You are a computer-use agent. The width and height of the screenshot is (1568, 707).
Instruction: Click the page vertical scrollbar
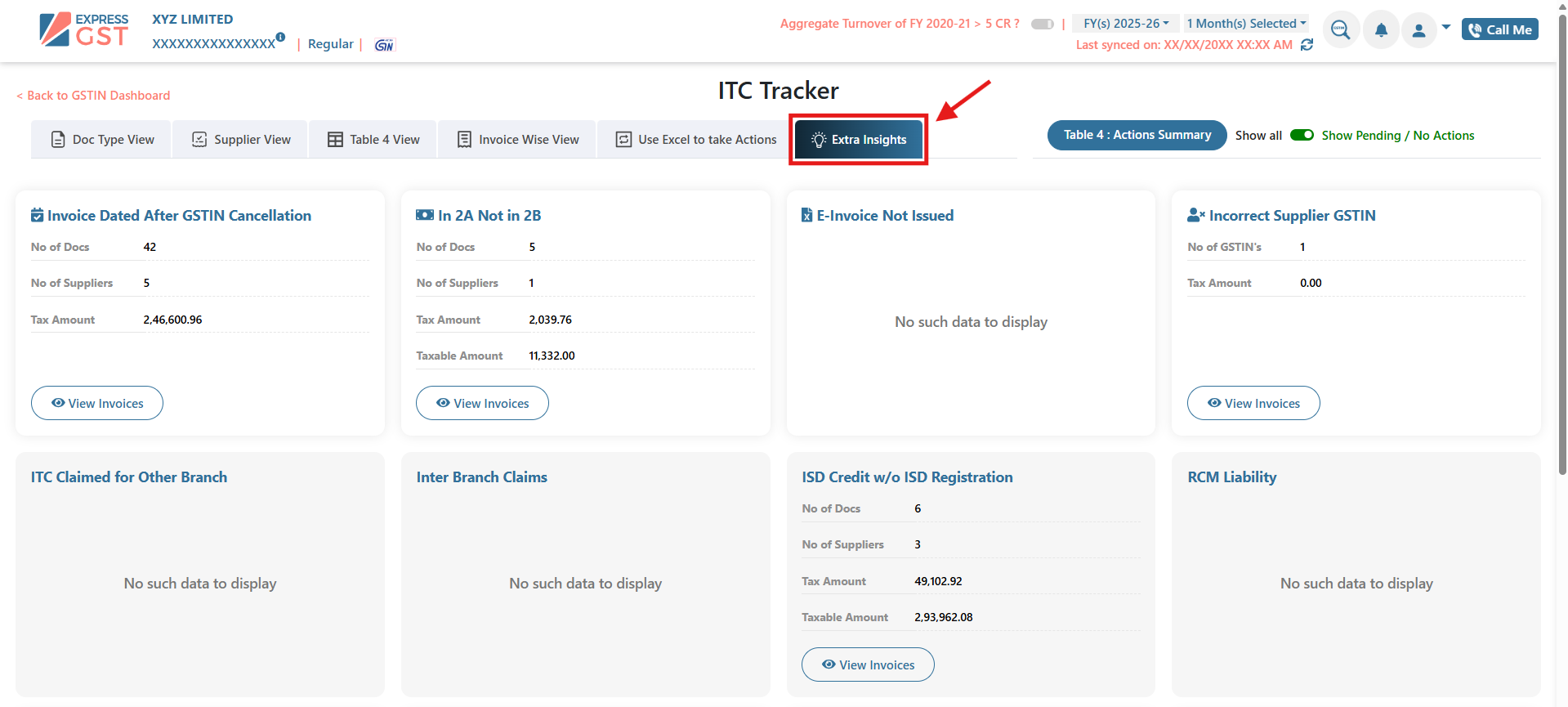1562,245
